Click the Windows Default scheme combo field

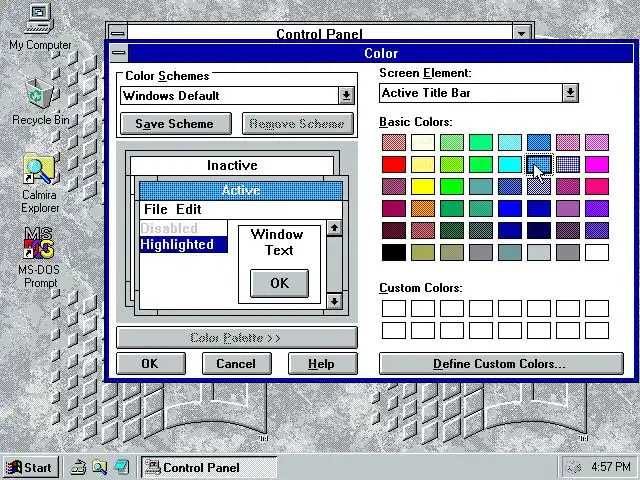229,96
